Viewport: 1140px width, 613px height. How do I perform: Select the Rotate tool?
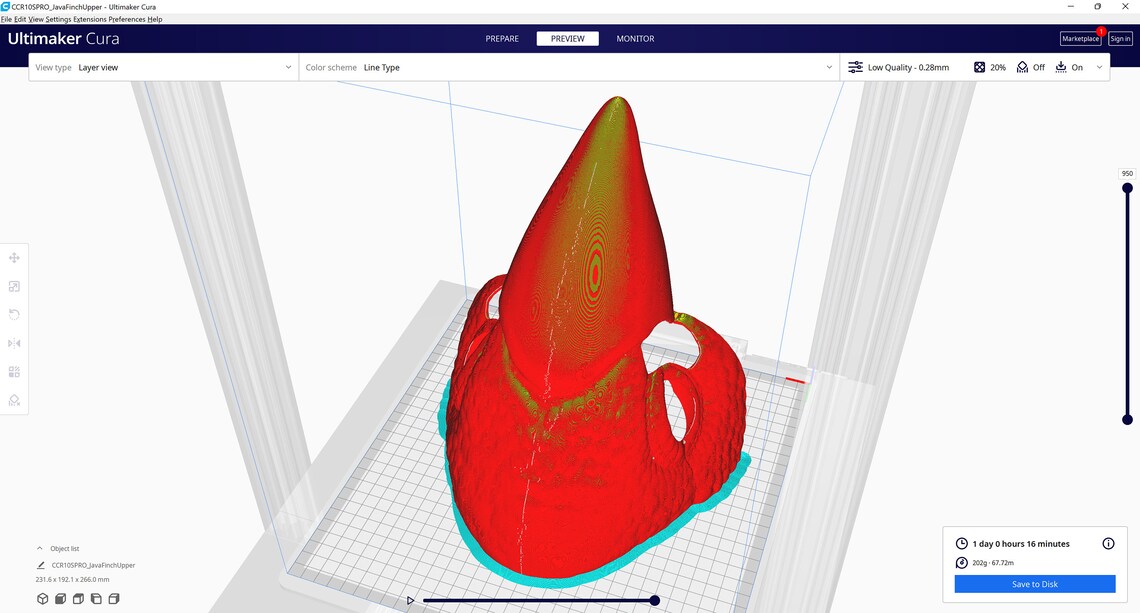(x=14, y=314)
